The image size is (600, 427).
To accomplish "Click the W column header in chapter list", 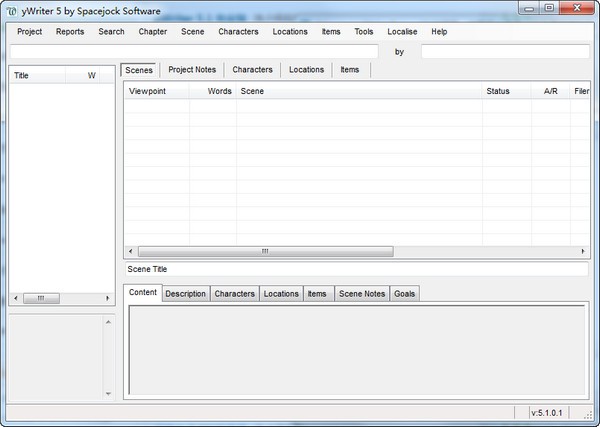I will [x=83, y=75].
